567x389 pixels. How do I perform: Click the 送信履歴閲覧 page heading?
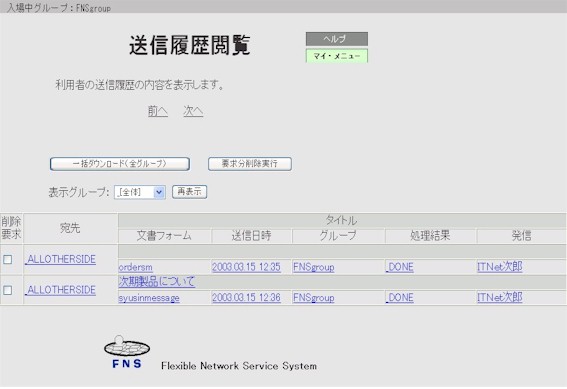[x=189, y=46]
